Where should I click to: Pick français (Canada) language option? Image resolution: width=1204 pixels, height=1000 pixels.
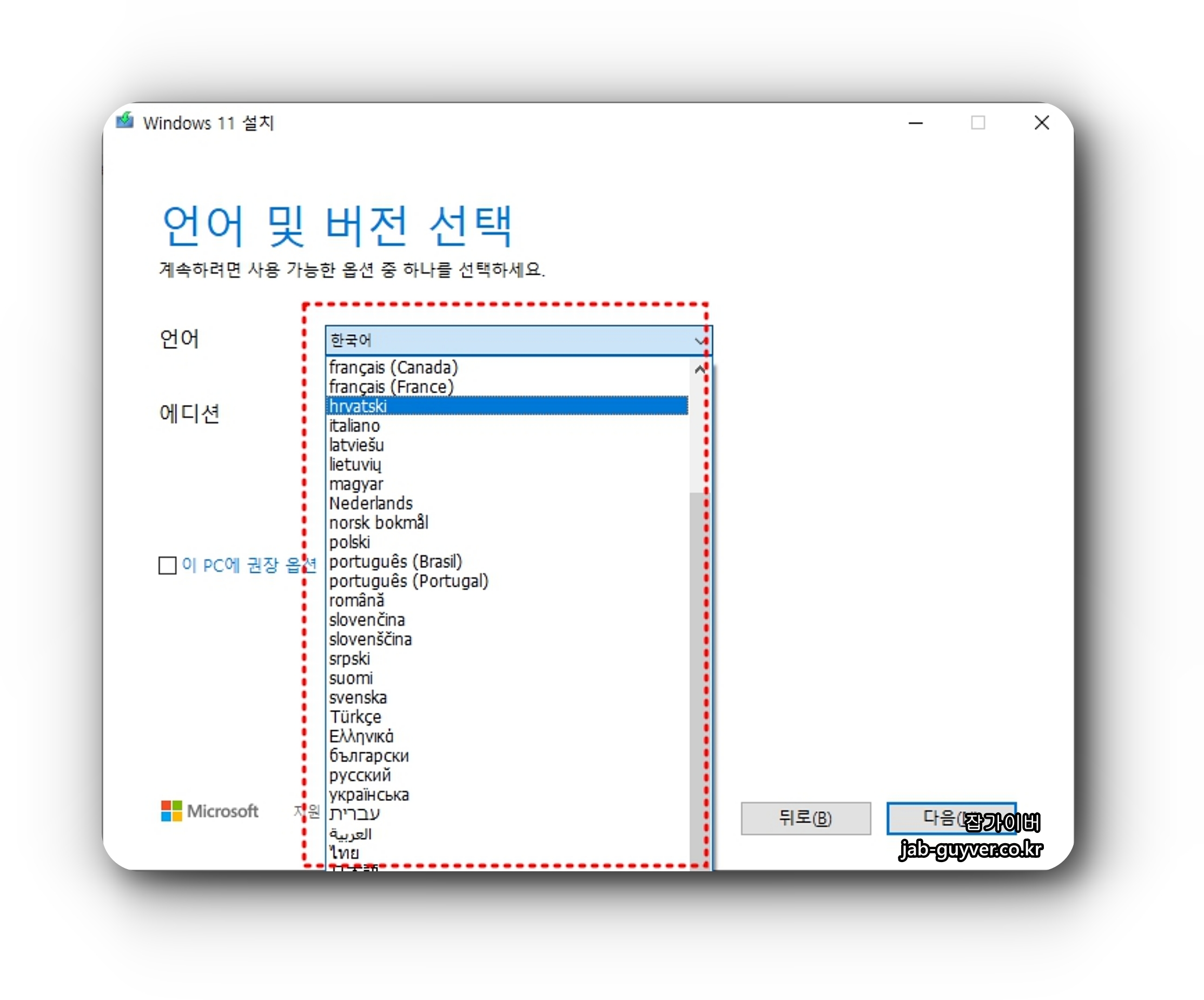pos(393,367)
